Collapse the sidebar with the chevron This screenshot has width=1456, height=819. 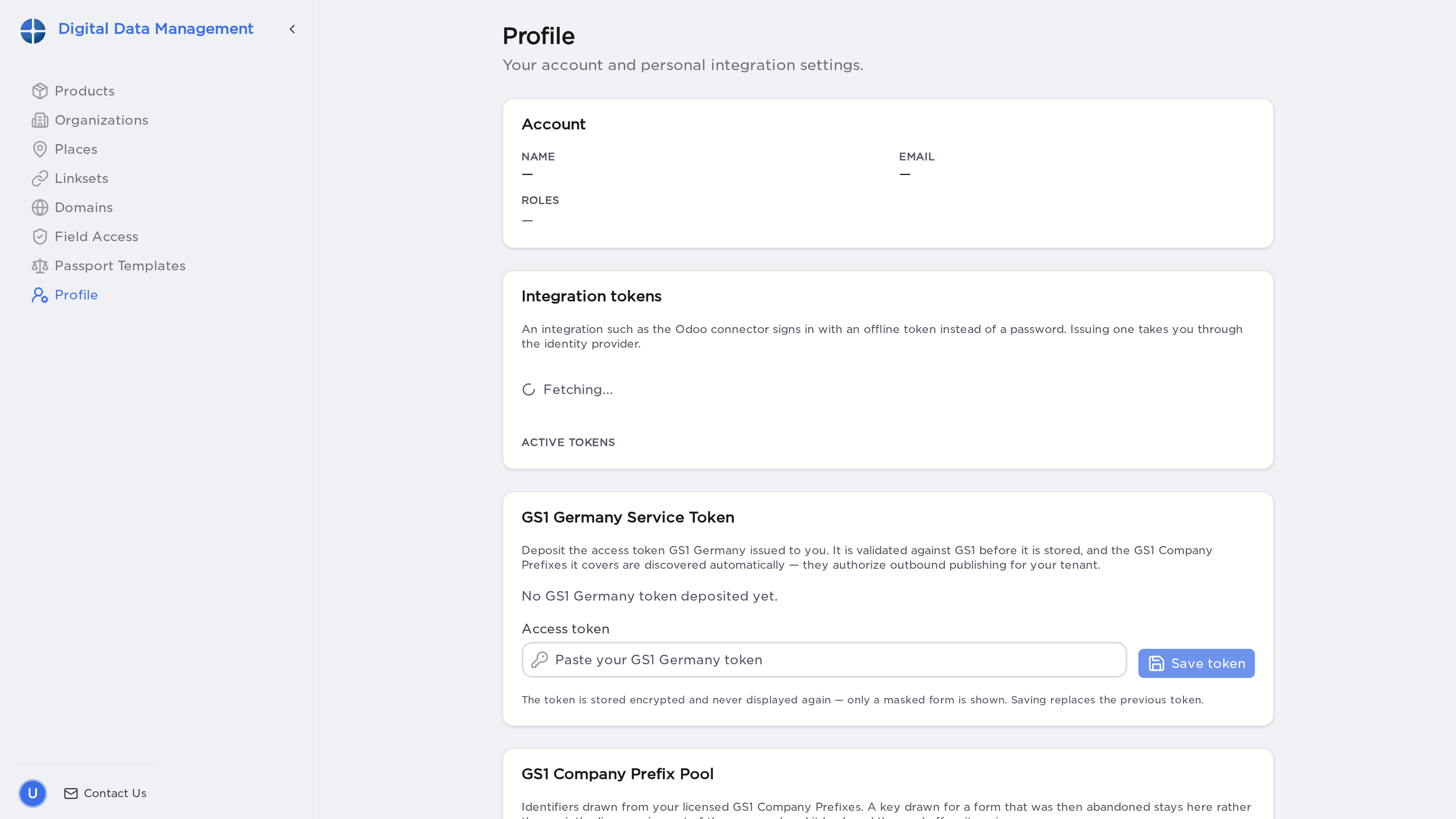pyautogui.click(x=292, y=29)
